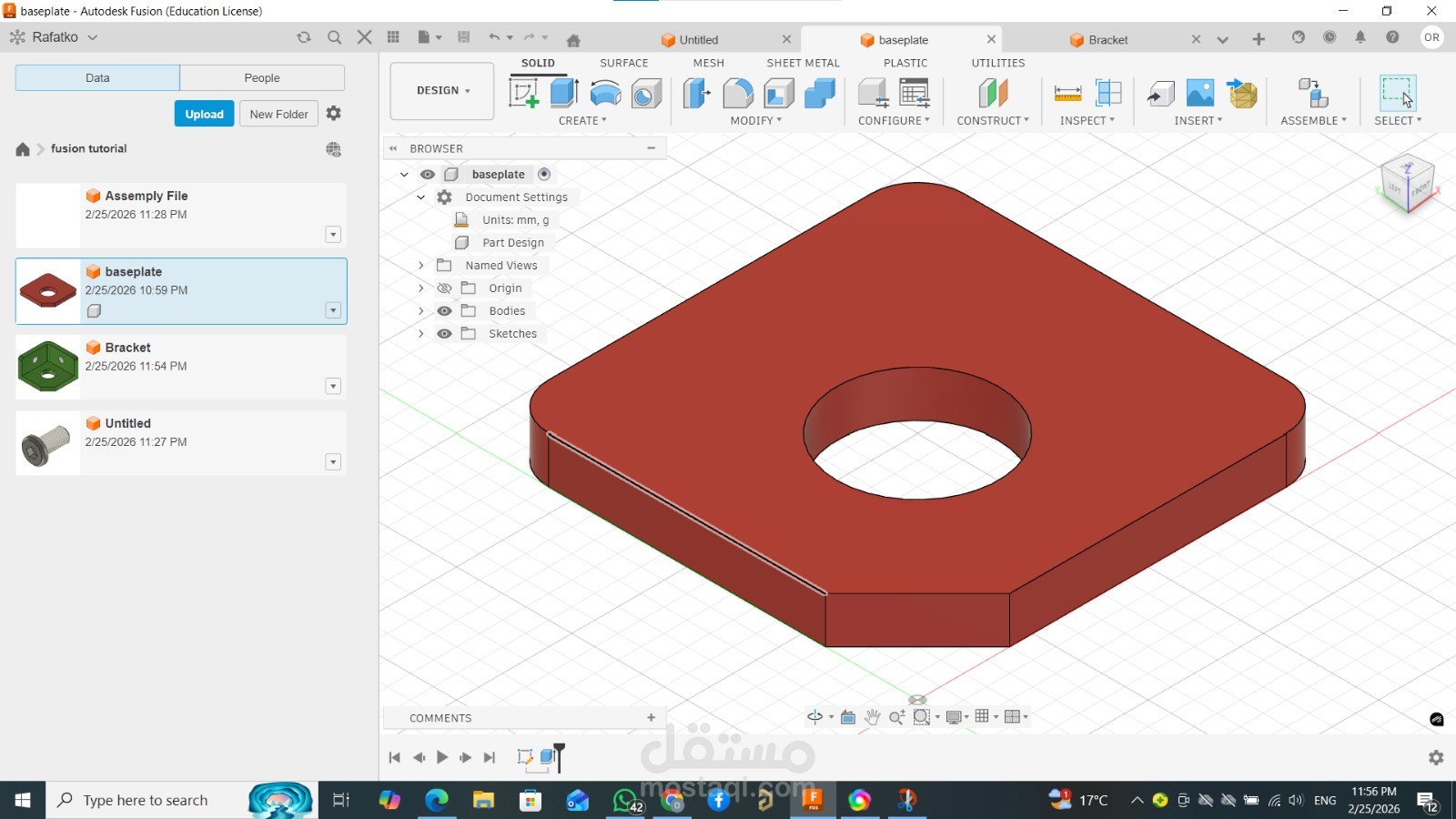Select the Create Sketch tool icon
1456x819 pixels.
click(x=523, y=93)
